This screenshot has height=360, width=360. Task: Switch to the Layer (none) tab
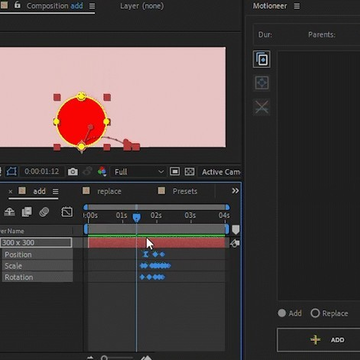[x=142, y=6]
